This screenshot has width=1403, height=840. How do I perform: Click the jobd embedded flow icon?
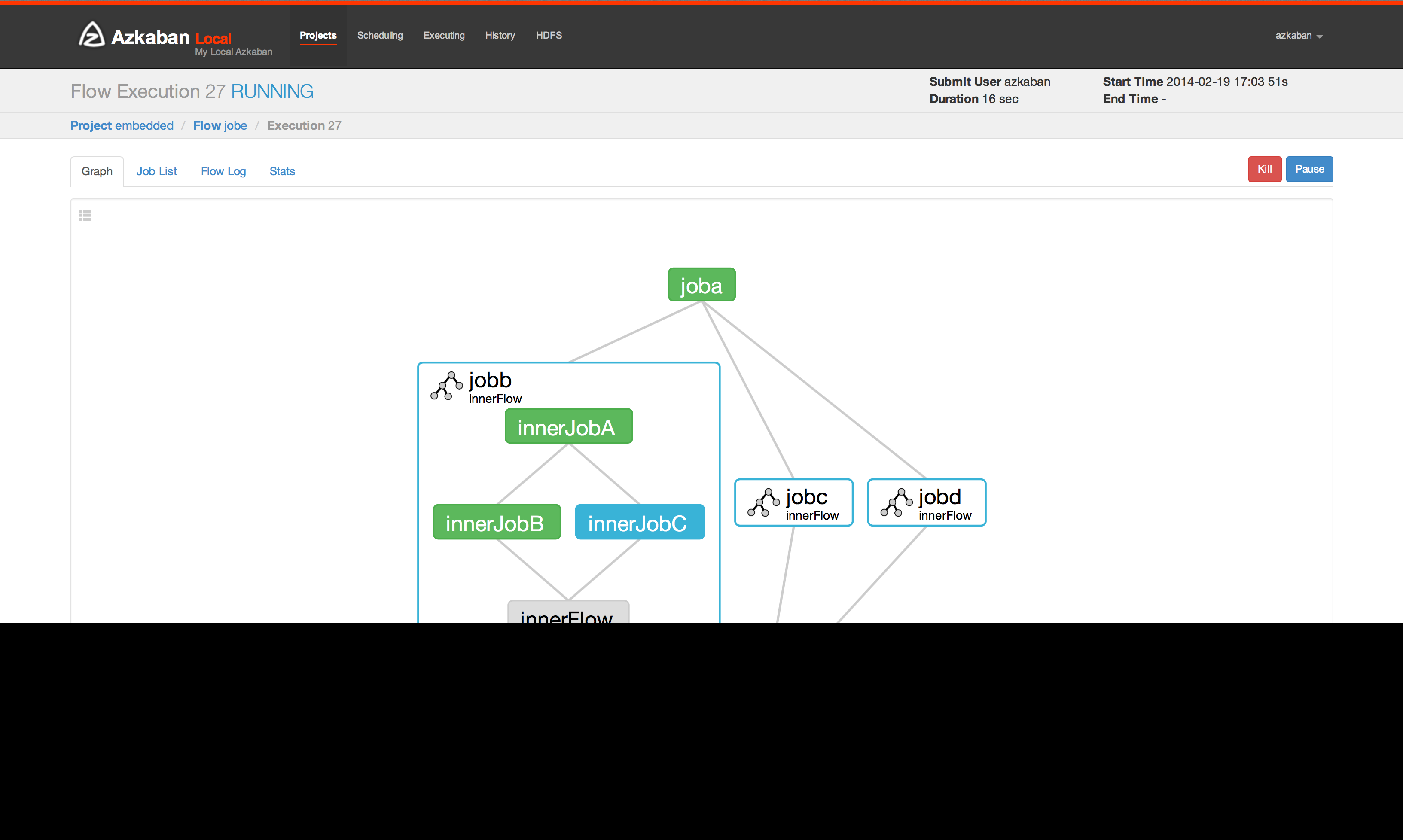click(896, 502)
